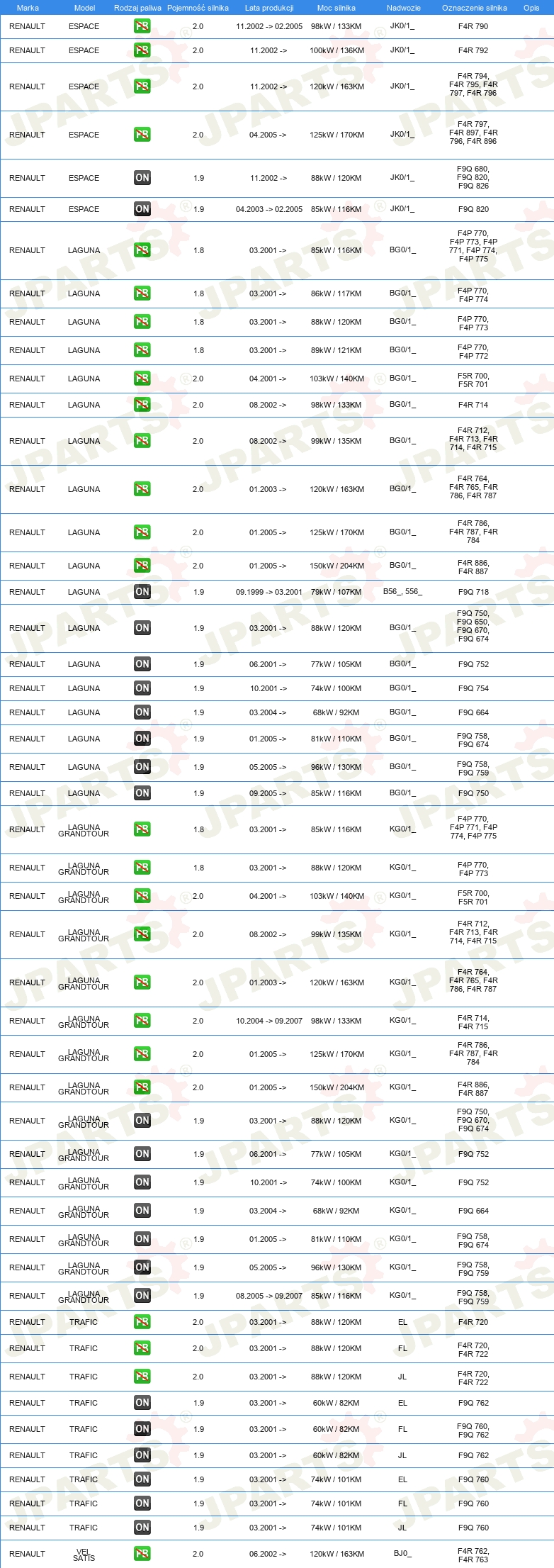Select engine codes 'F4R 762, F4R 763'
554x1568 pixels.
(x=473, y=1555)
